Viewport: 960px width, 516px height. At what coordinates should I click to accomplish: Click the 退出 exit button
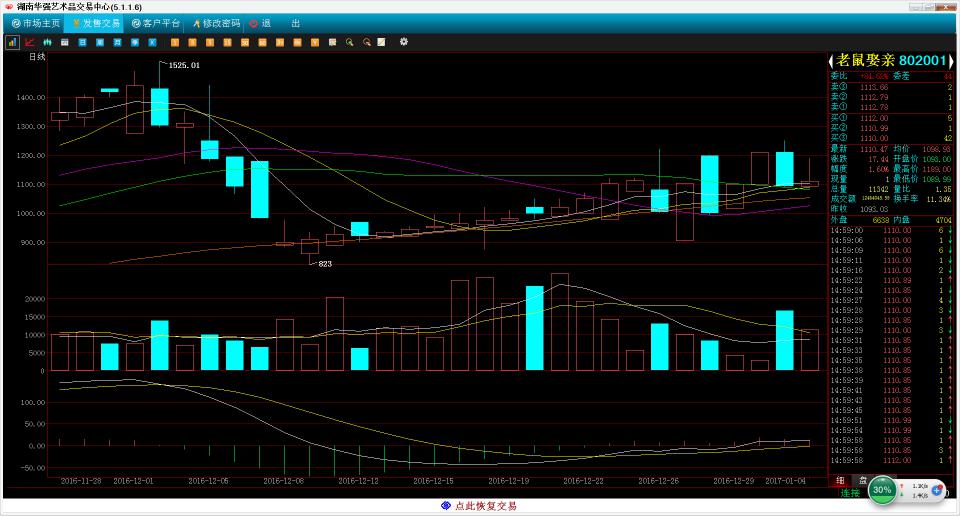pyautogui.click(x=274, y=23)
